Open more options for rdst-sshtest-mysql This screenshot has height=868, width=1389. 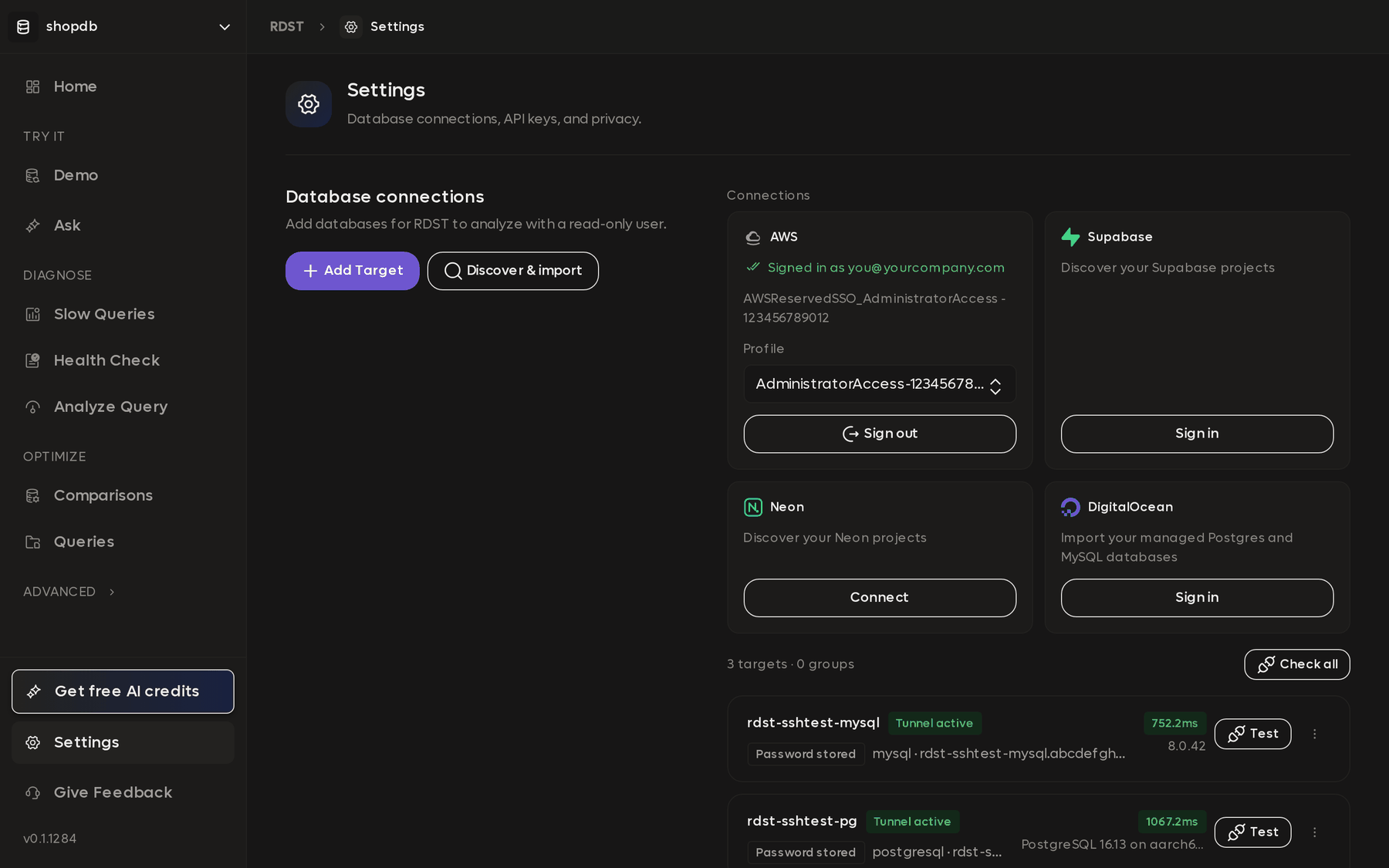click(1315, 734)
